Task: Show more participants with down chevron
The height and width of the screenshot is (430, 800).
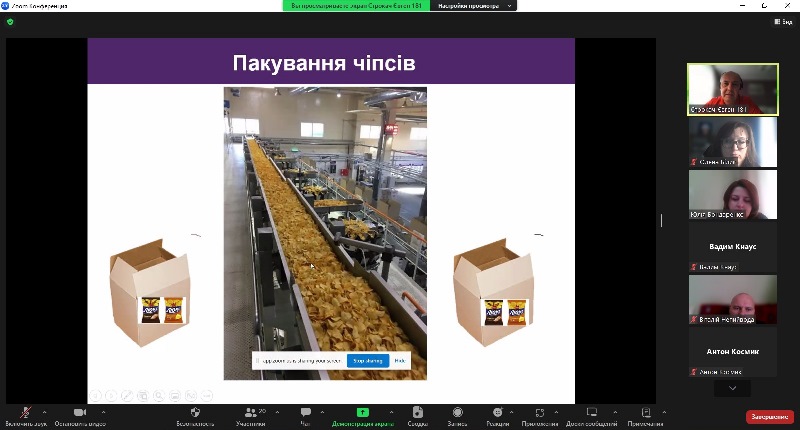Action: pyautogui.click(x=733, y=388)
